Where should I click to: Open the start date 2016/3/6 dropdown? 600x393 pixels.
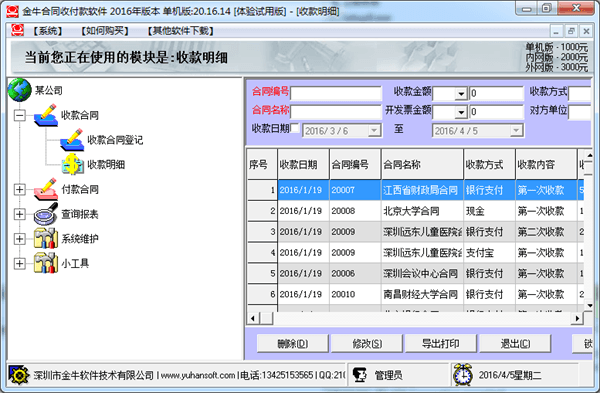tap(374, 130)
